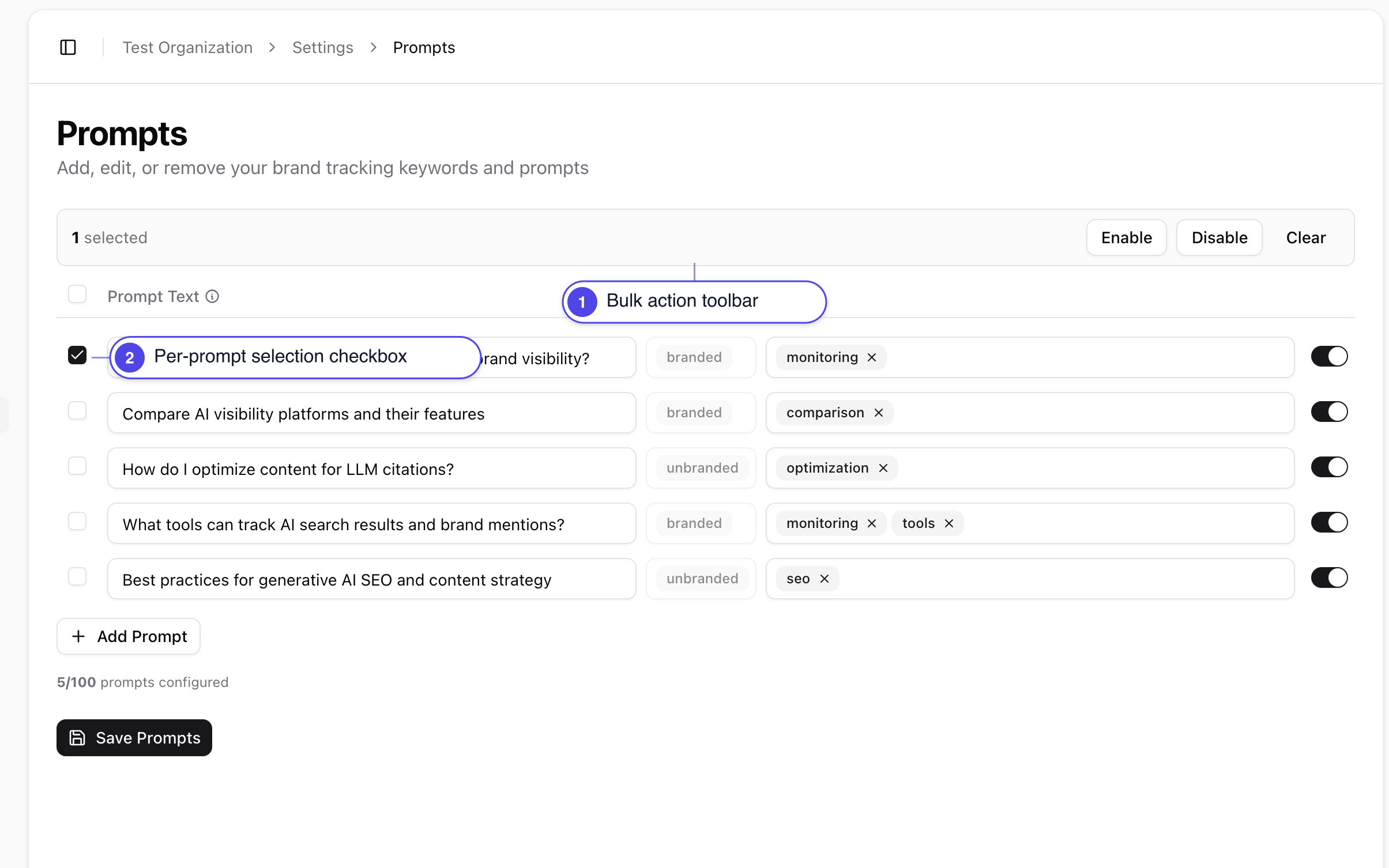Image resolution: width=1389 pixels, height=868 pixels.
Task: Remove monitoring tag in the tools row
Action: pyautogui.click(x=872, y=523)
